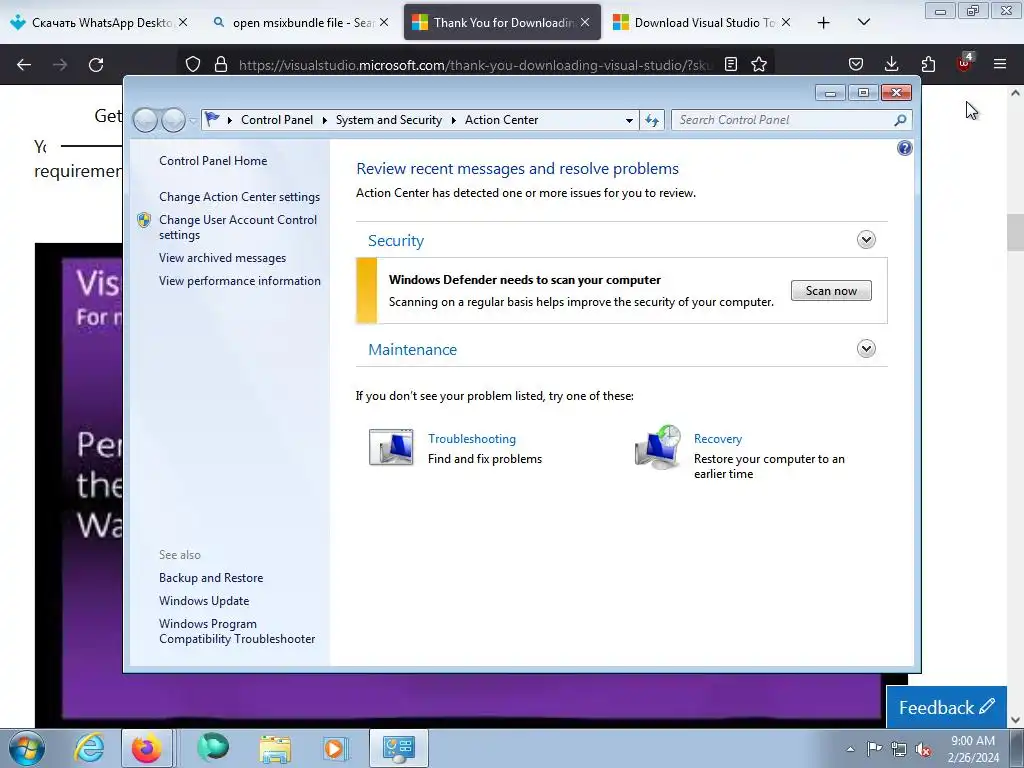Switch to the WhatsApp Desktop tab

pyautogui.click(x=100, y=23)
